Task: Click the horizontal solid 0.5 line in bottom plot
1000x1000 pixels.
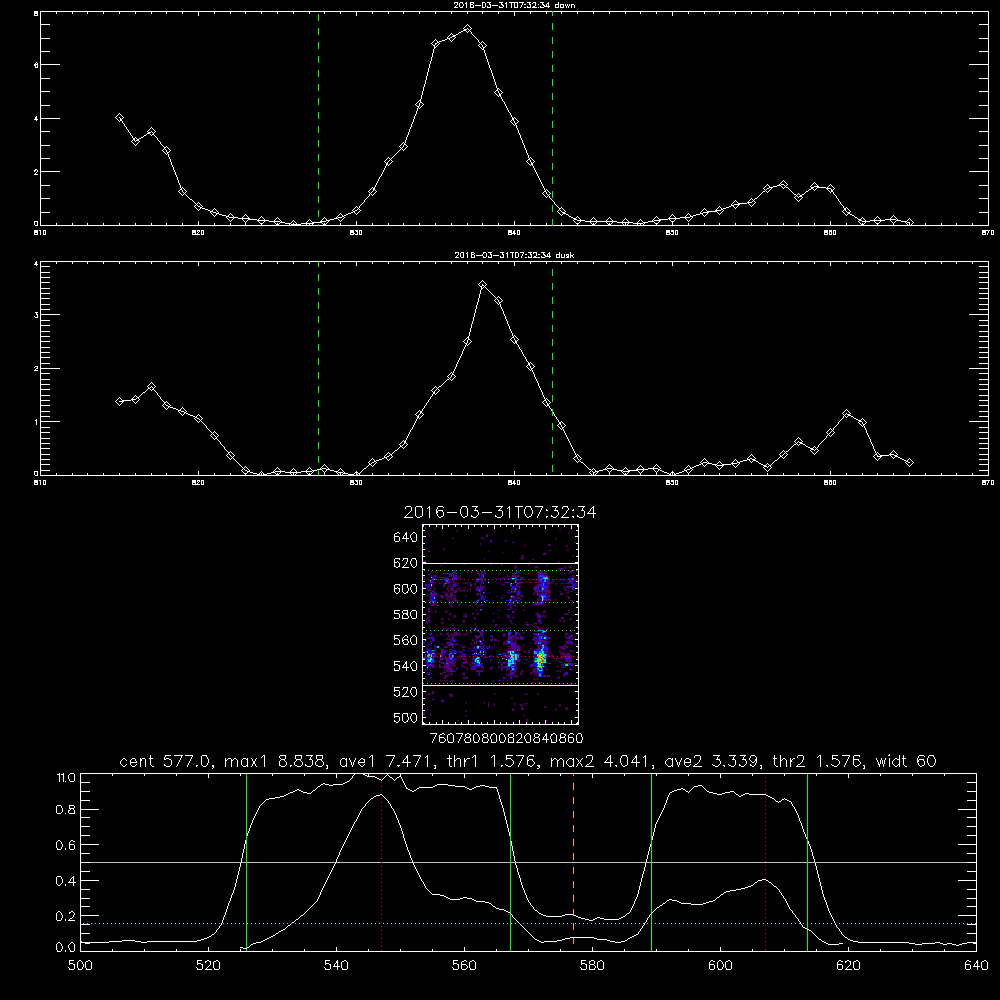Action: pyautogui.click(x=528, y=862)
